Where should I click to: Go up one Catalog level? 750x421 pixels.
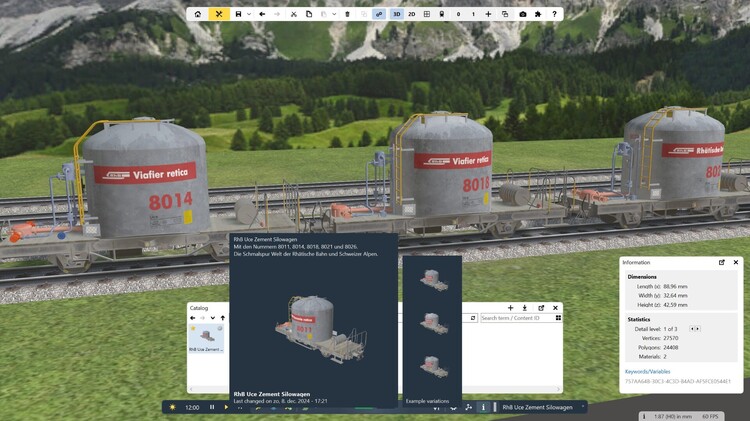222,318
